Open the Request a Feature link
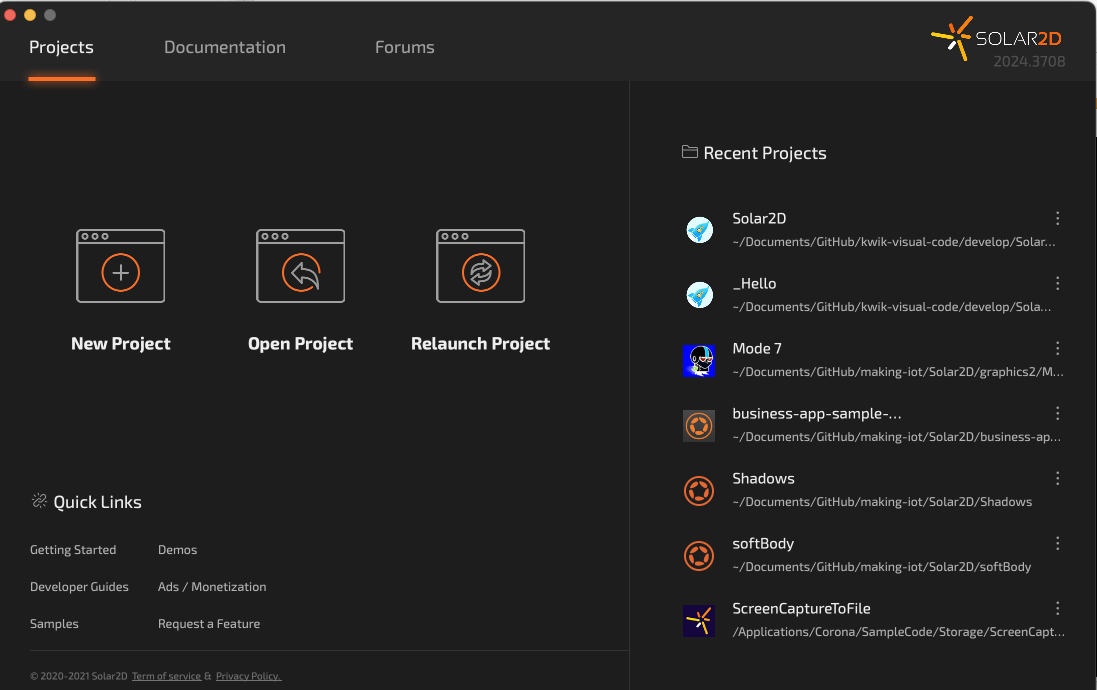1097x690 pixels. (x=208, y=624)
